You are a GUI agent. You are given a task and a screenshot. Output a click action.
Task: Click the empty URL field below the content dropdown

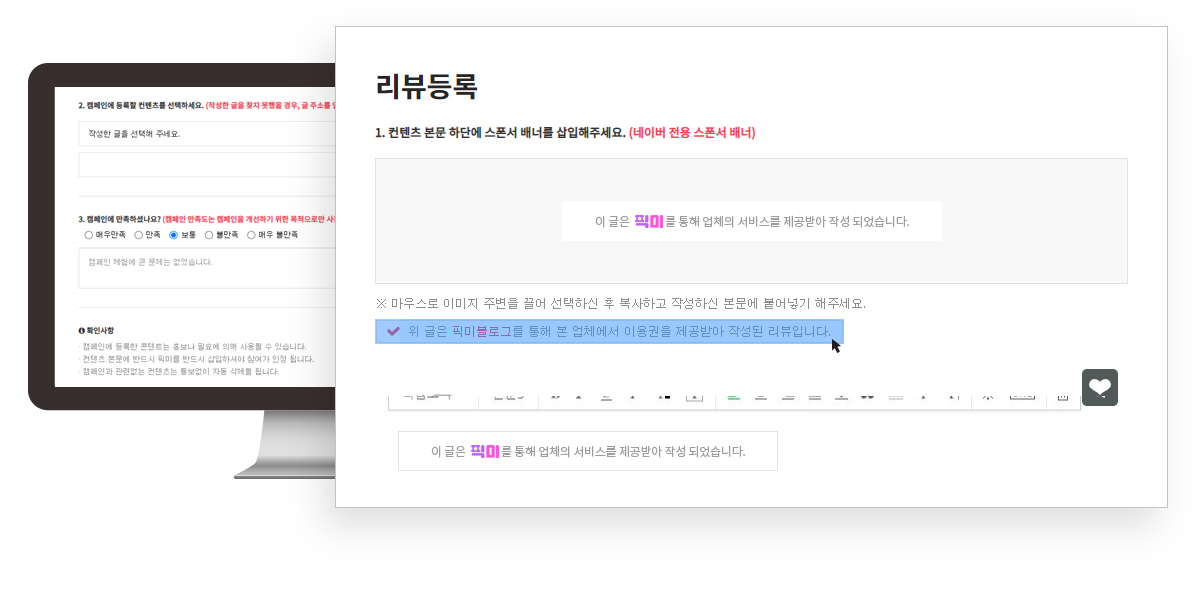point(207,165)
